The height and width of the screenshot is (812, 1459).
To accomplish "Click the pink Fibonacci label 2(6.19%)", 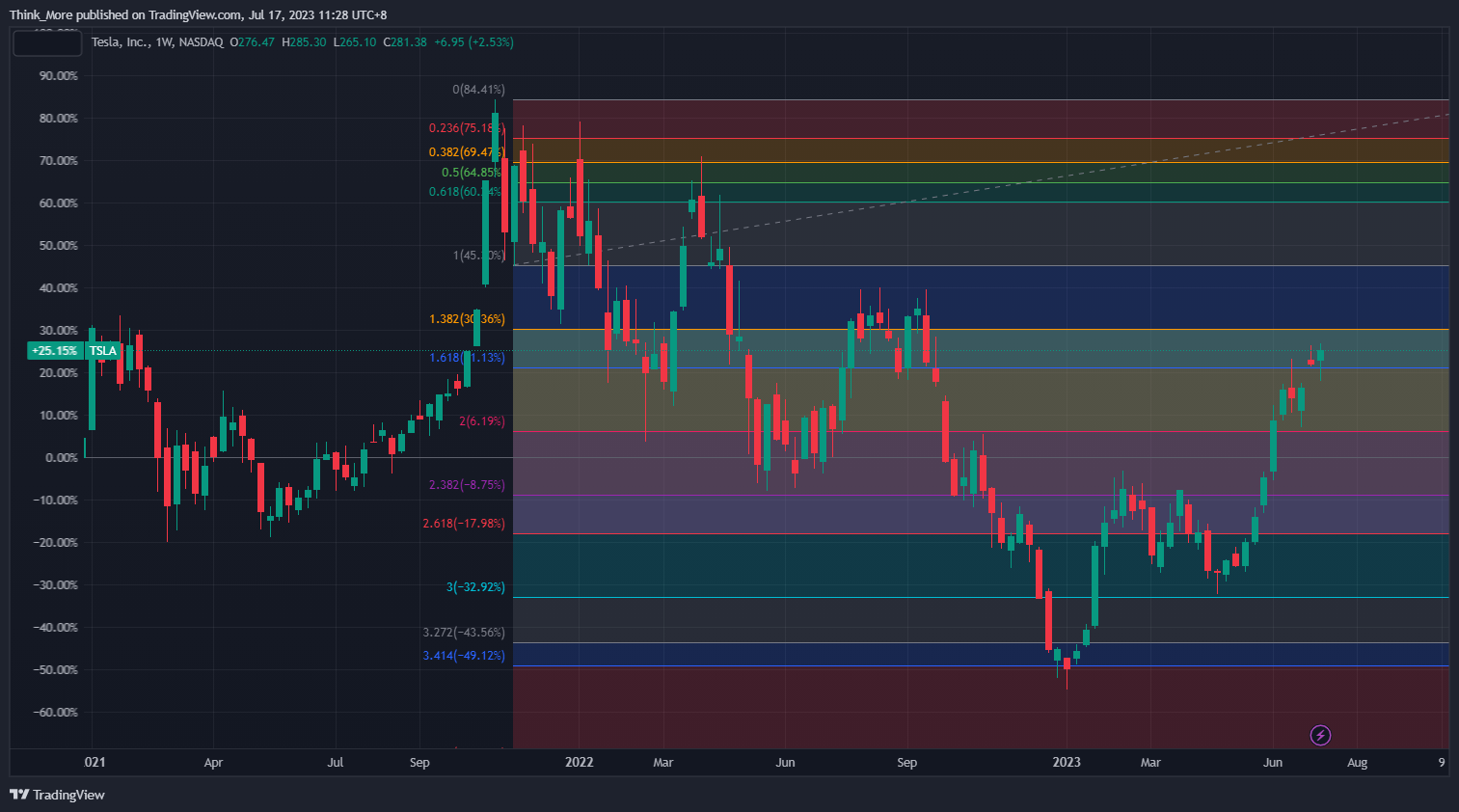I will pos(482,421).
